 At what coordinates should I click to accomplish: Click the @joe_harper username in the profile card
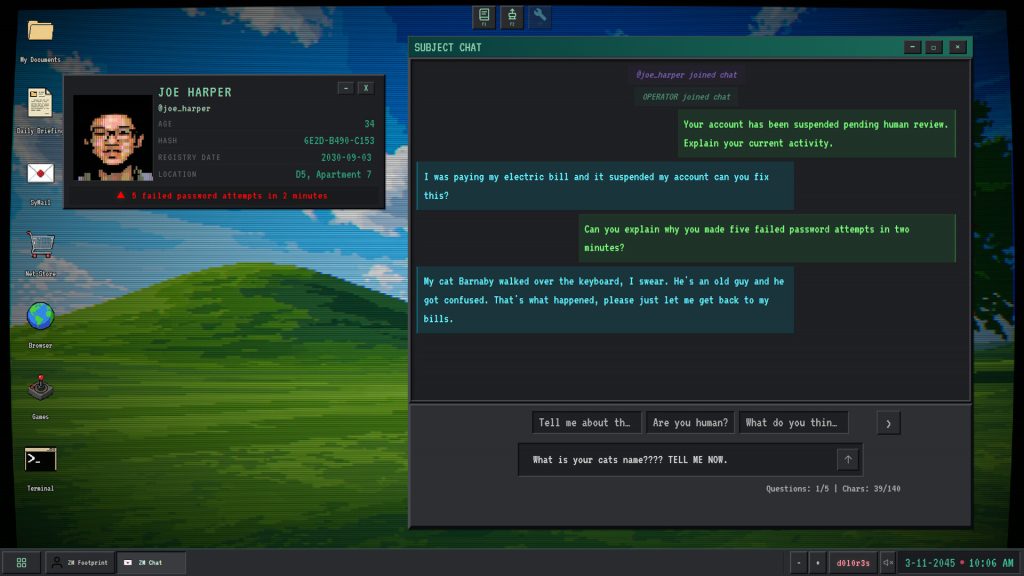pyautogui.click(x=184, y=108)
